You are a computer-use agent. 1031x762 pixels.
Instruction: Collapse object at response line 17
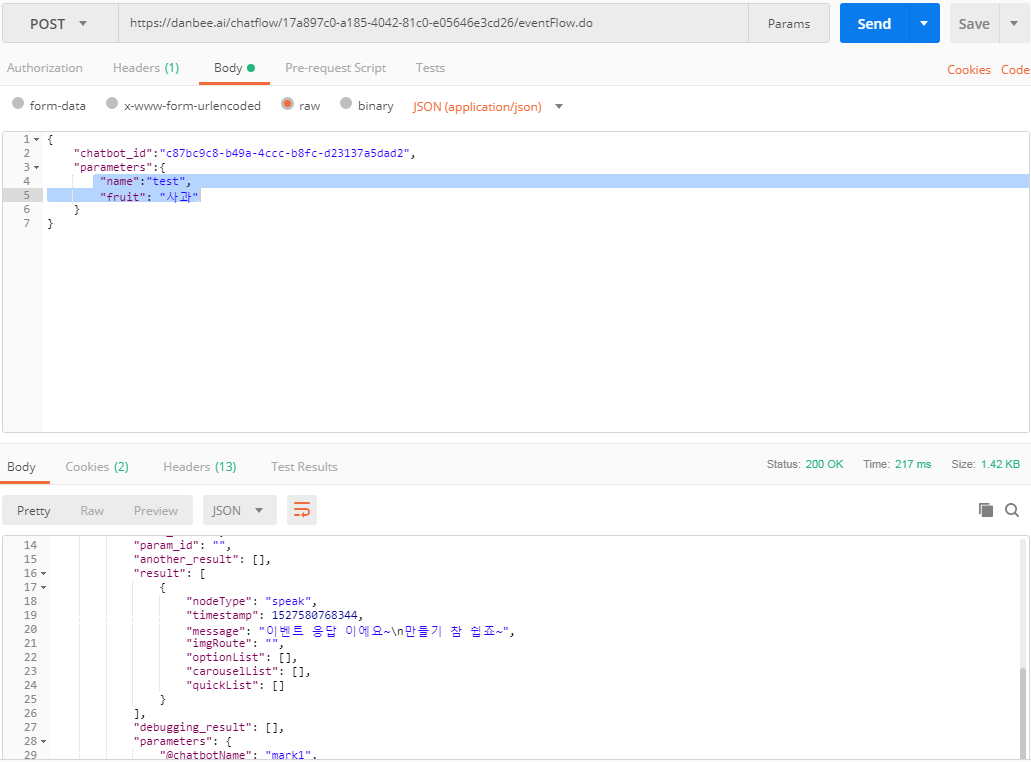[x=43, y=588]
